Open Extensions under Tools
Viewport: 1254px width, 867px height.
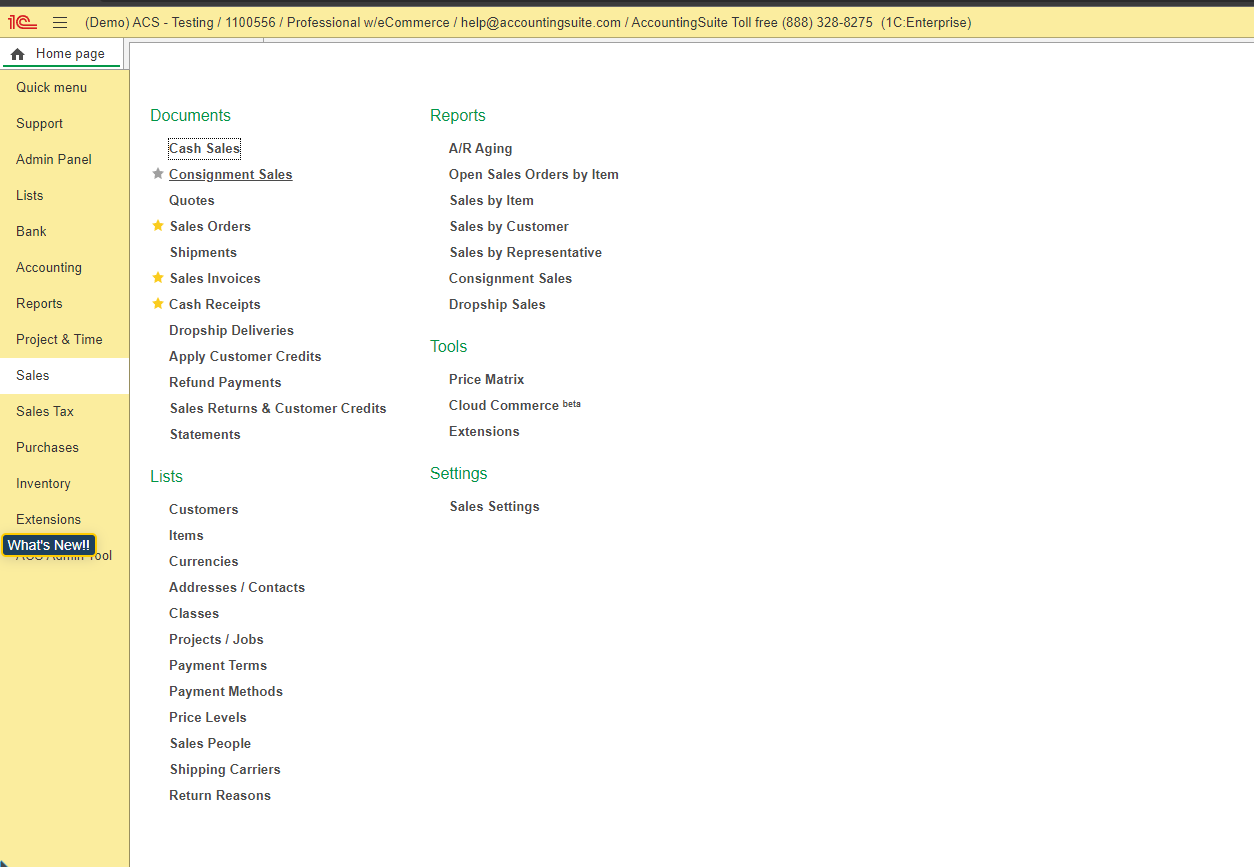pyautogui.click(x=484, y=431)
